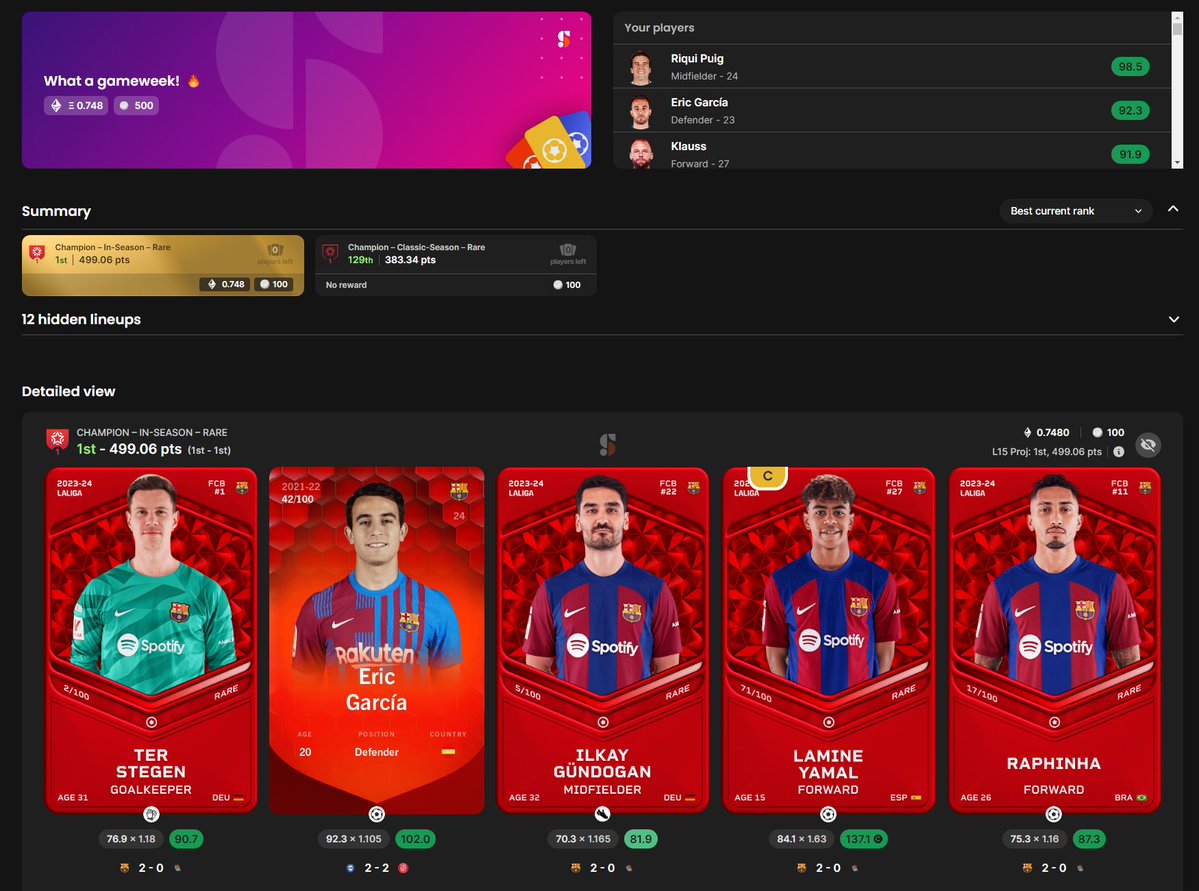Toggle hide lineup eye icon
This screenshot has height=891, width=1199.
tap(1148, 444)
